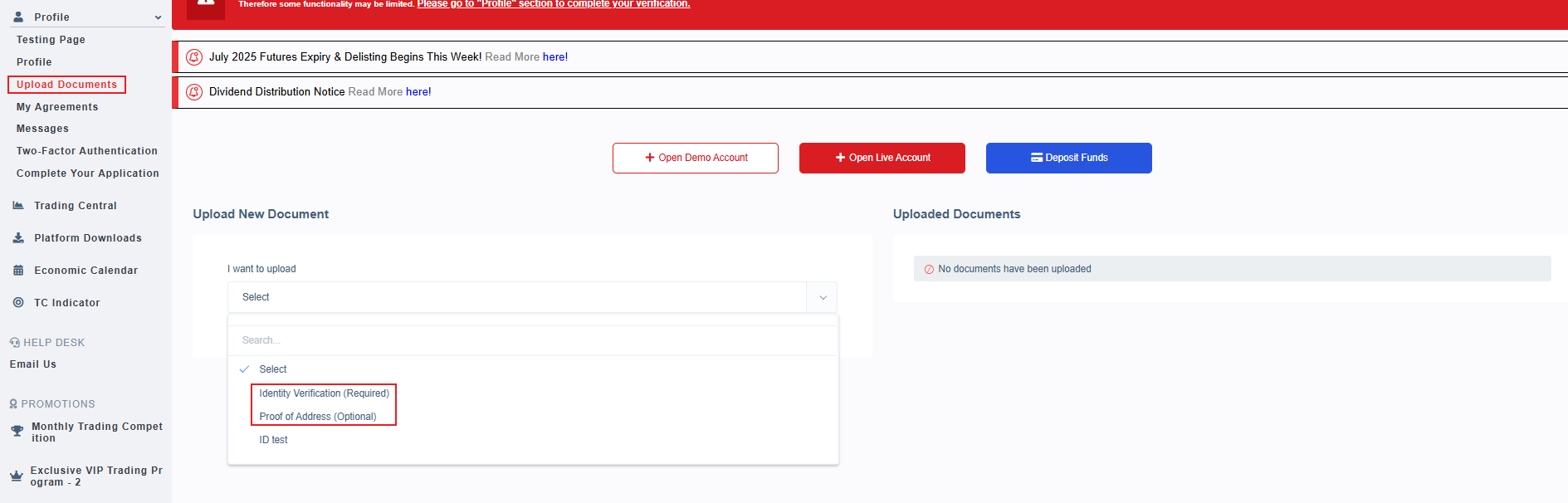Click the dropdown arrow of the upload selector
The height and width of the screenshot is (503, 1568).
(823, 297)
